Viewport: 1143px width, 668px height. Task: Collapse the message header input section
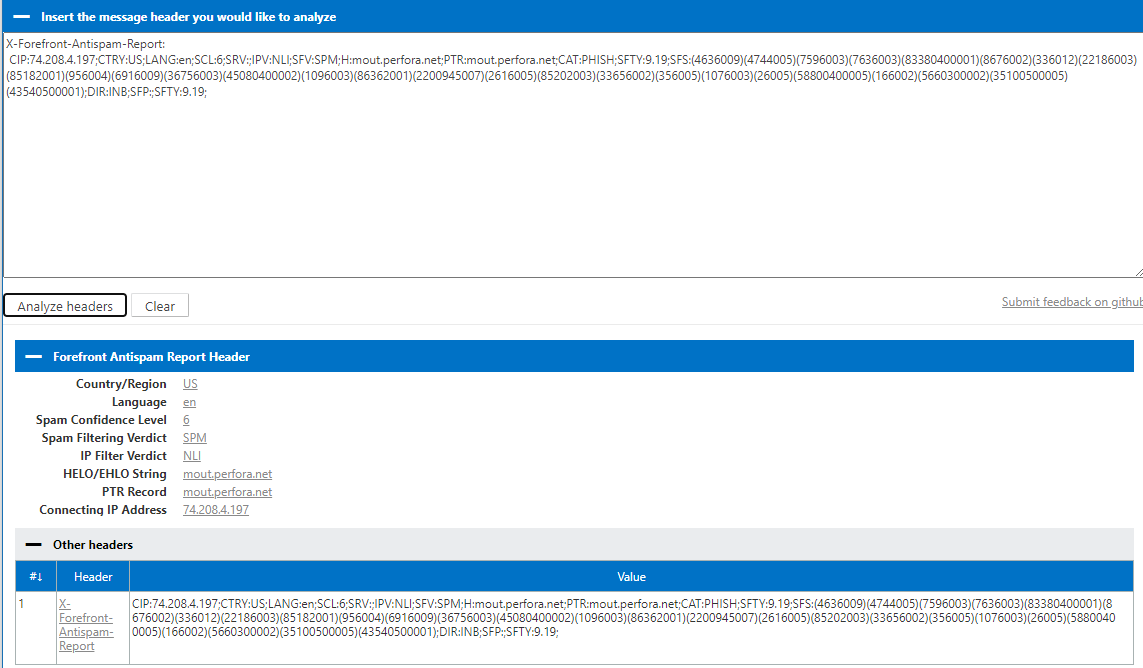[x=24, y=17]
